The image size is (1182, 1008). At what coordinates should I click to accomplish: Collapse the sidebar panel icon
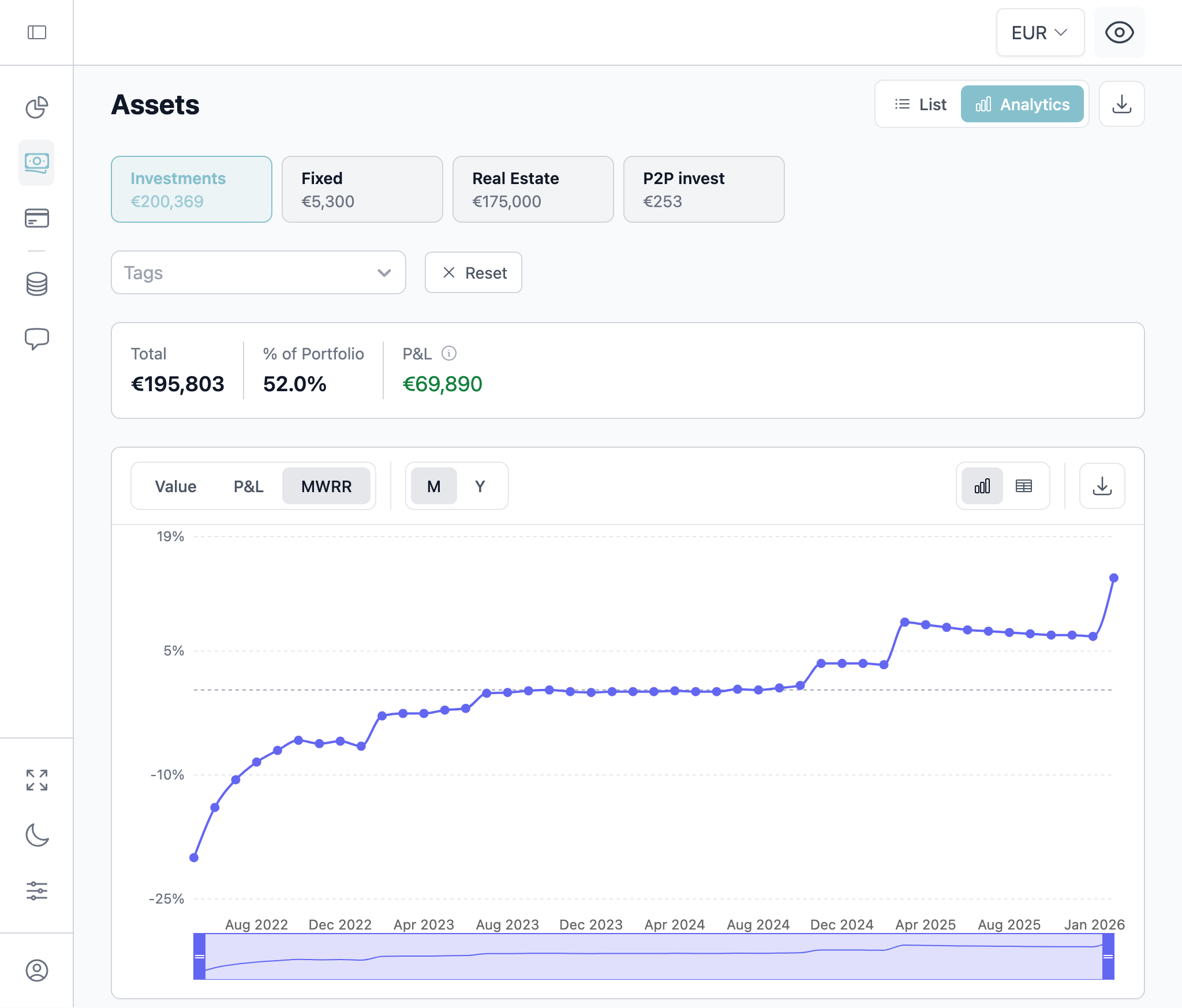coord(37,32)
